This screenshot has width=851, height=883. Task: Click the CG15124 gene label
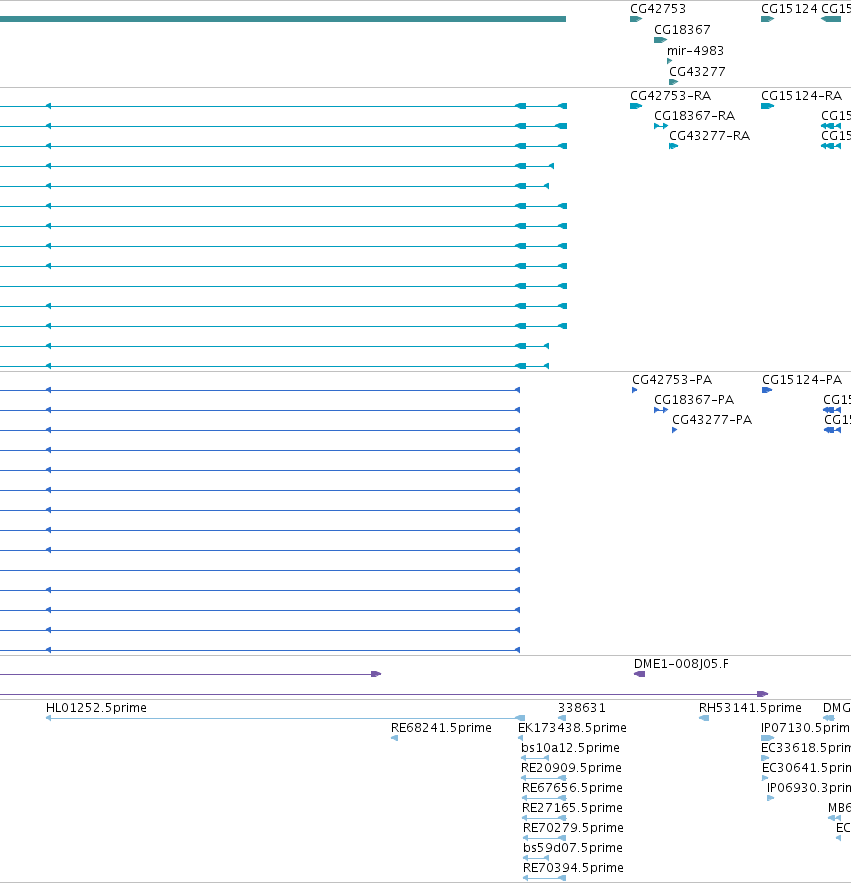788,8
